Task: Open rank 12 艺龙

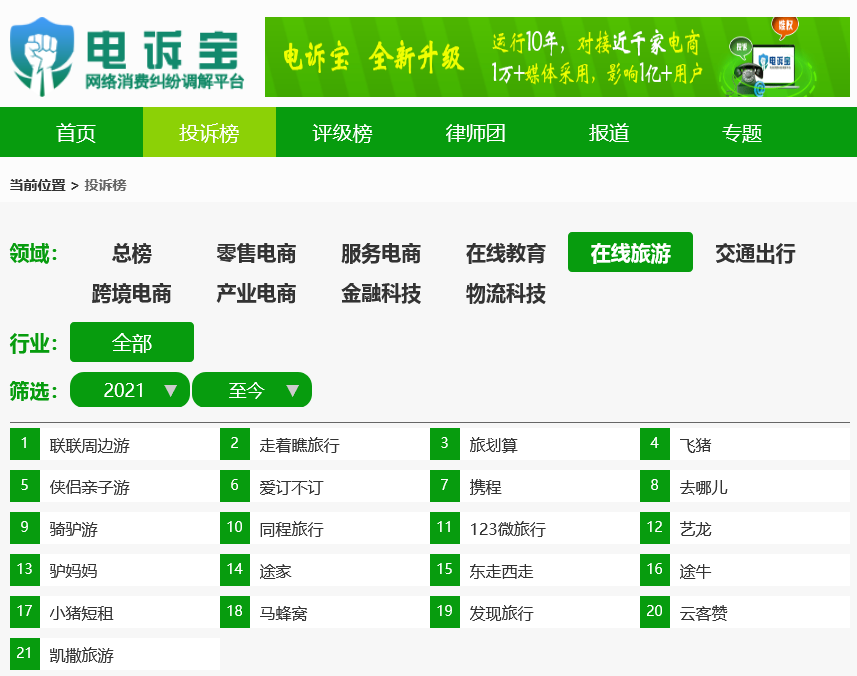Action: click(744, 528)
